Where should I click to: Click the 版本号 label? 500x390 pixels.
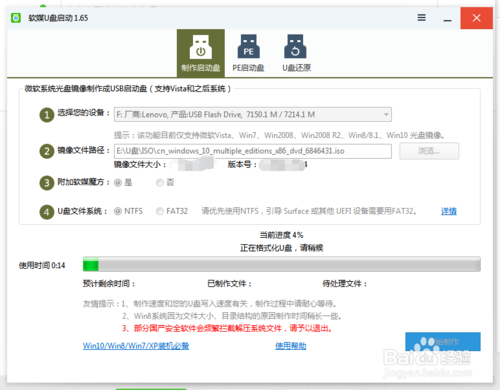(242, 164)
